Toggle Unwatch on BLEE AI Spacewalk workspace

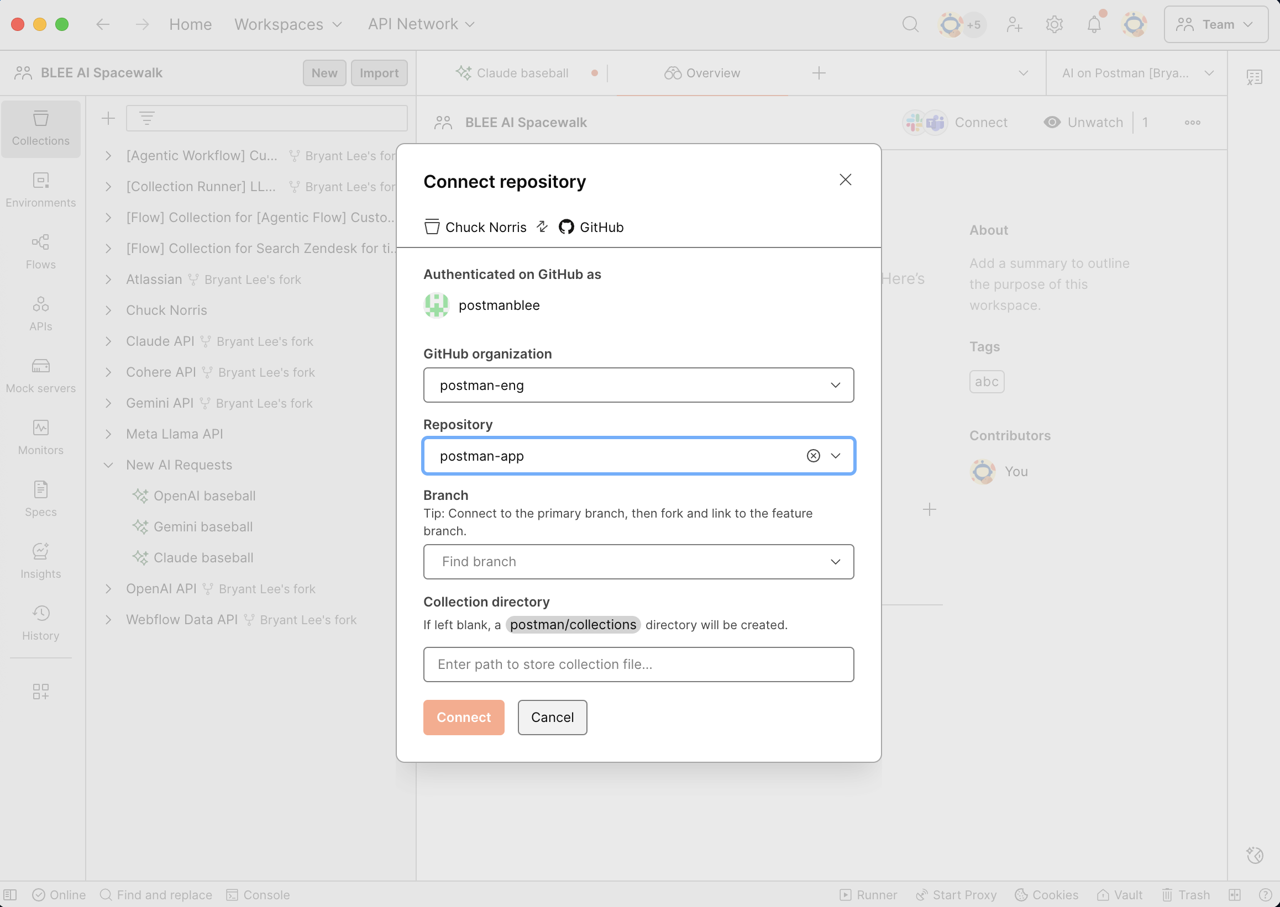1083,122
